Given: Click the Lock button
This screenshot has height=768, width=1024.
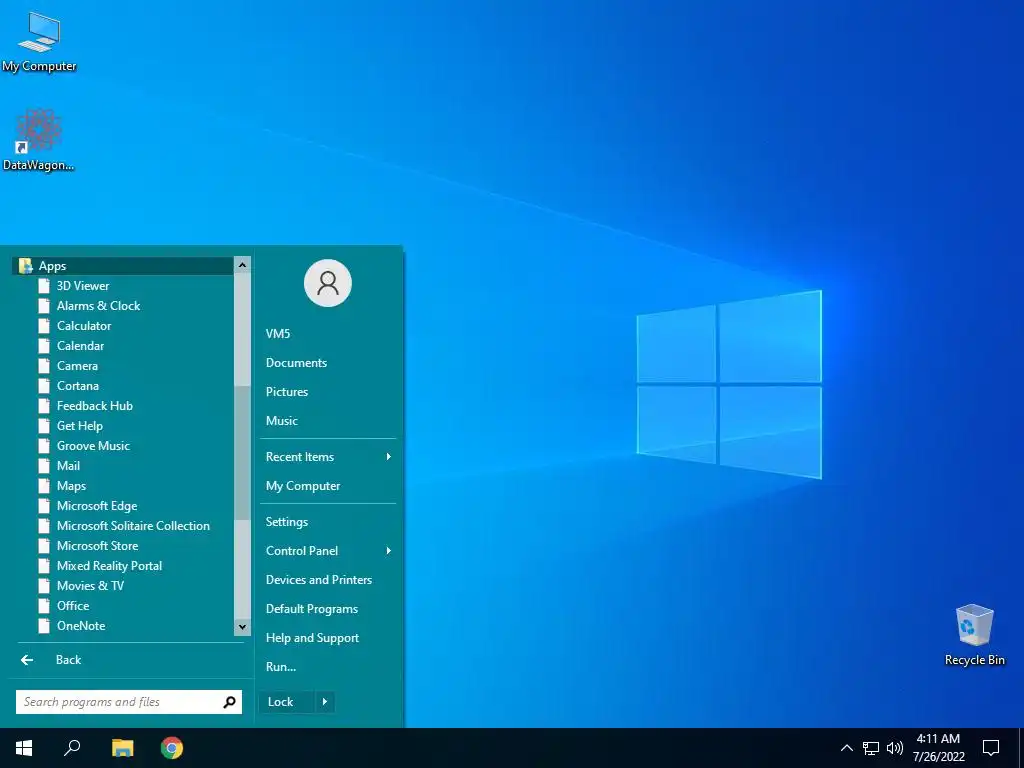Looking at the screenshot, I should [287, 702].
